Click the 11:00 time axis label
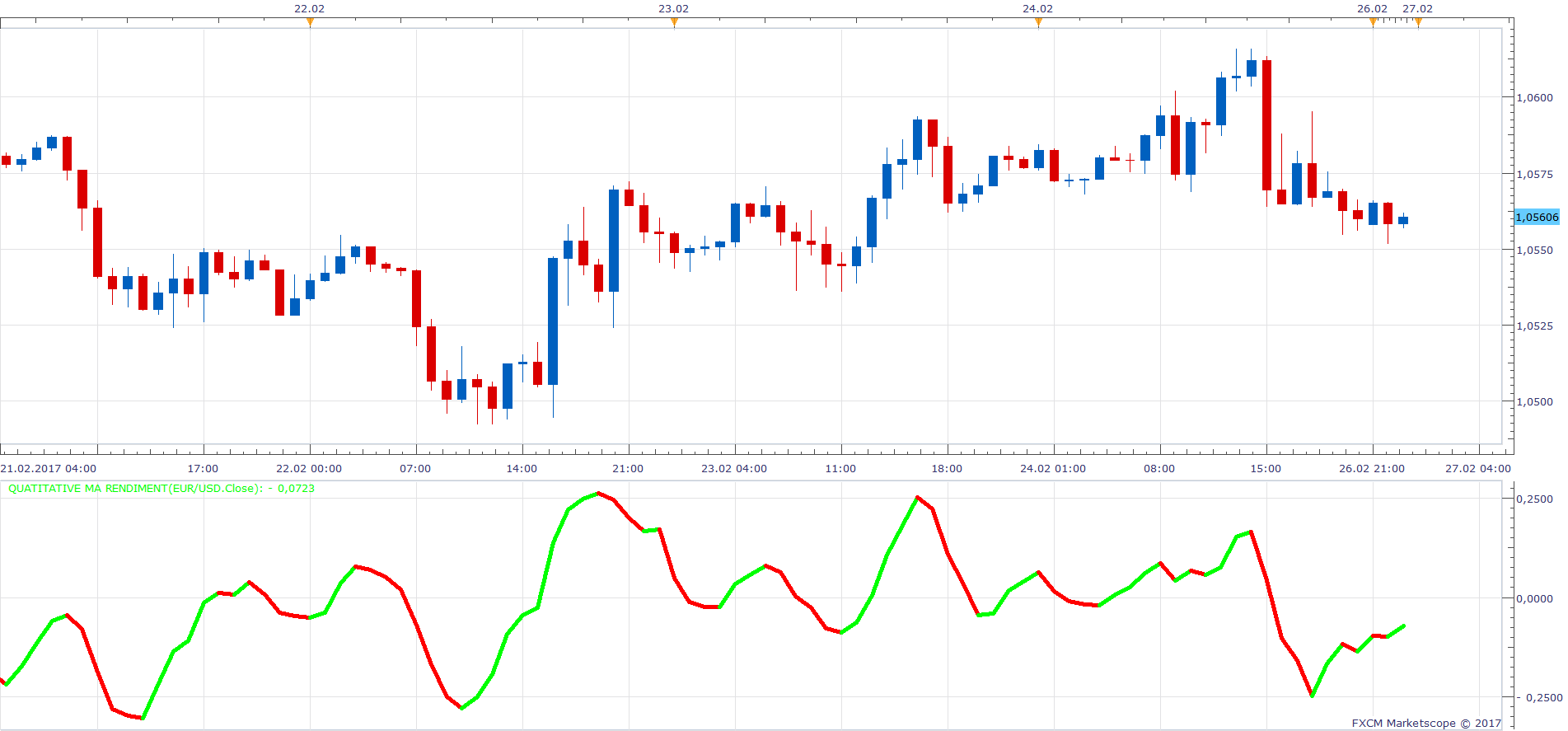Screen dimensions: 1568x731 (x=840, y=468)
